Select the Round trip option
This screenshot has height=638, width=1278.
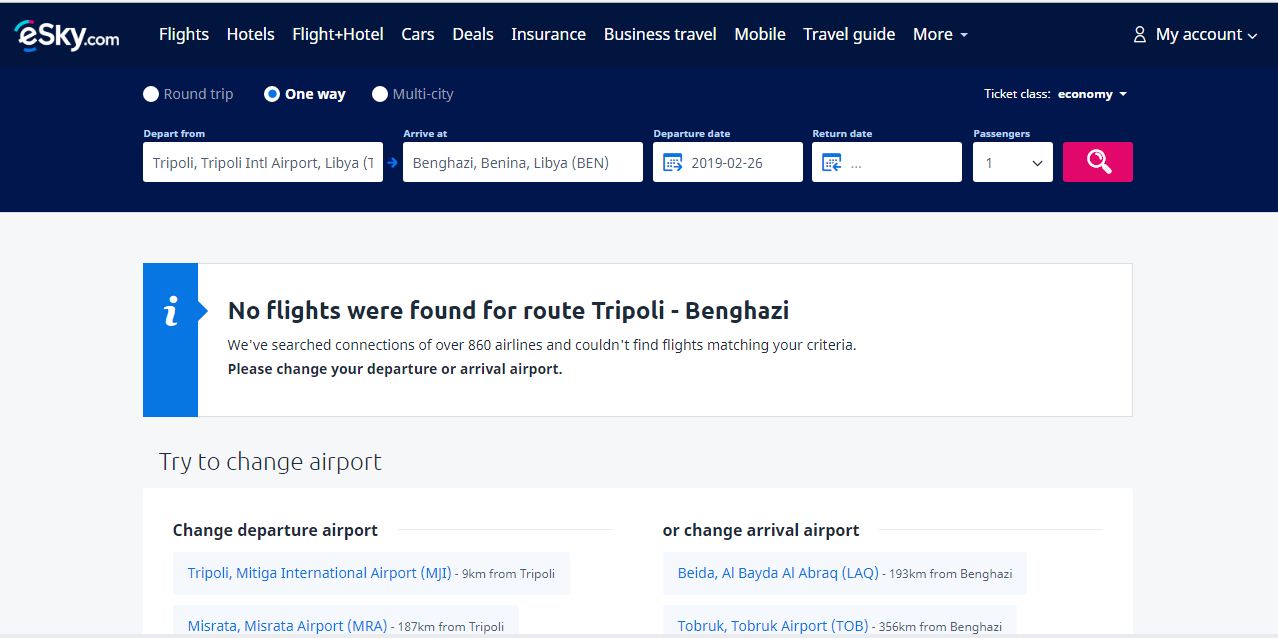pyautogui.click(x=151, y=94)
